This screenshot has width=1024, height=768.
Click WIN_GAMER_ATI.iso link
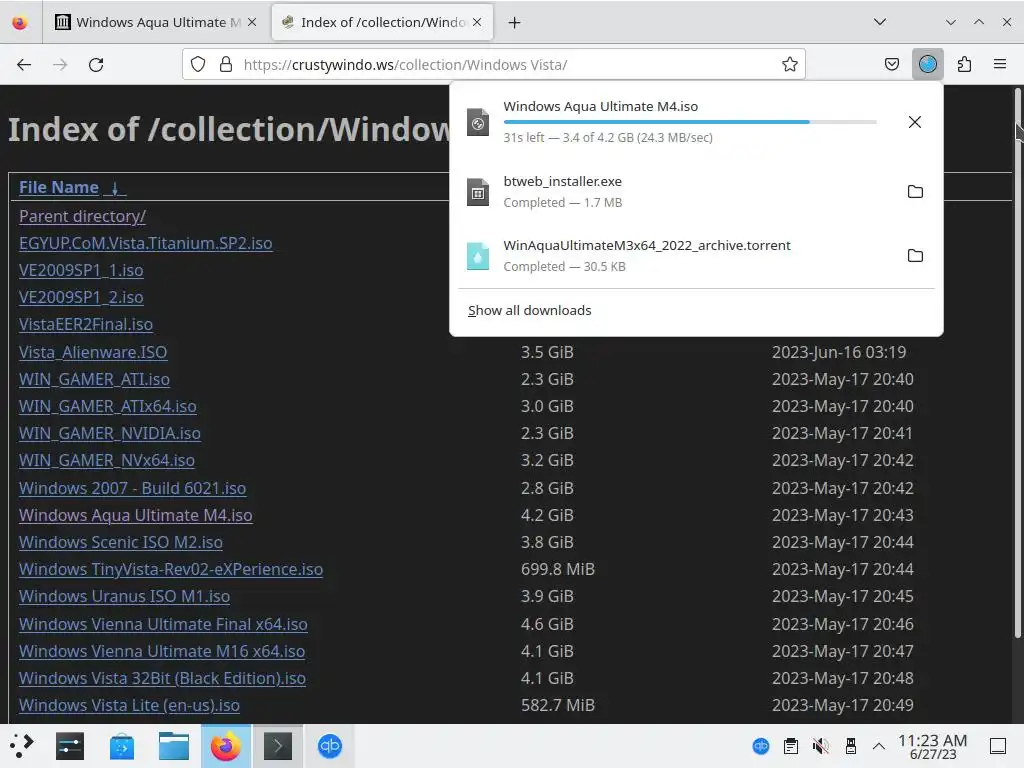click(x=94, y=379)
